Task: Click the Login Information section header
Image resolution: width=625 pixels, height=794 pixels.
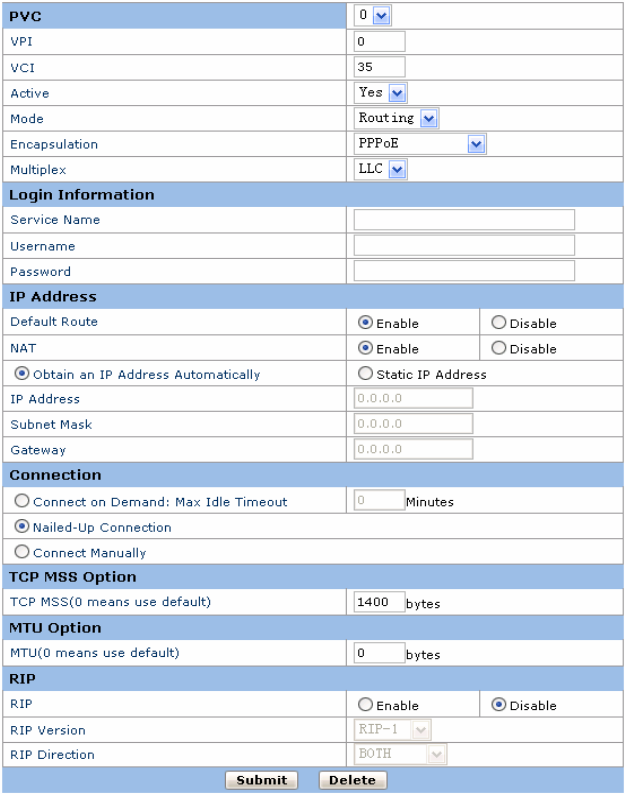Action: (312, 195)
